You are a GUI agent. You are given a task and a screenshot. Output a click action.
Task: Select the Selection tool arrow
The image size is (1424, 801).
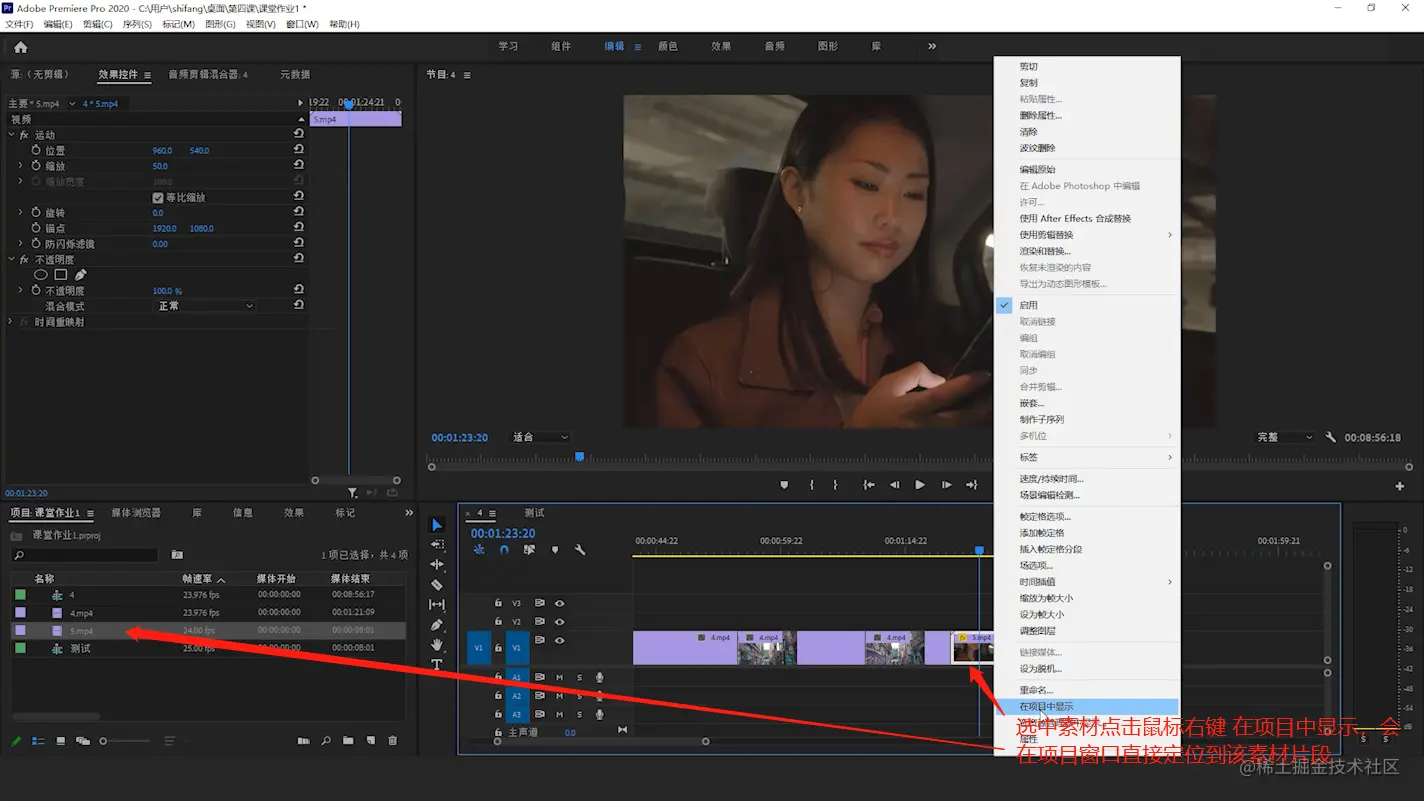437,525
